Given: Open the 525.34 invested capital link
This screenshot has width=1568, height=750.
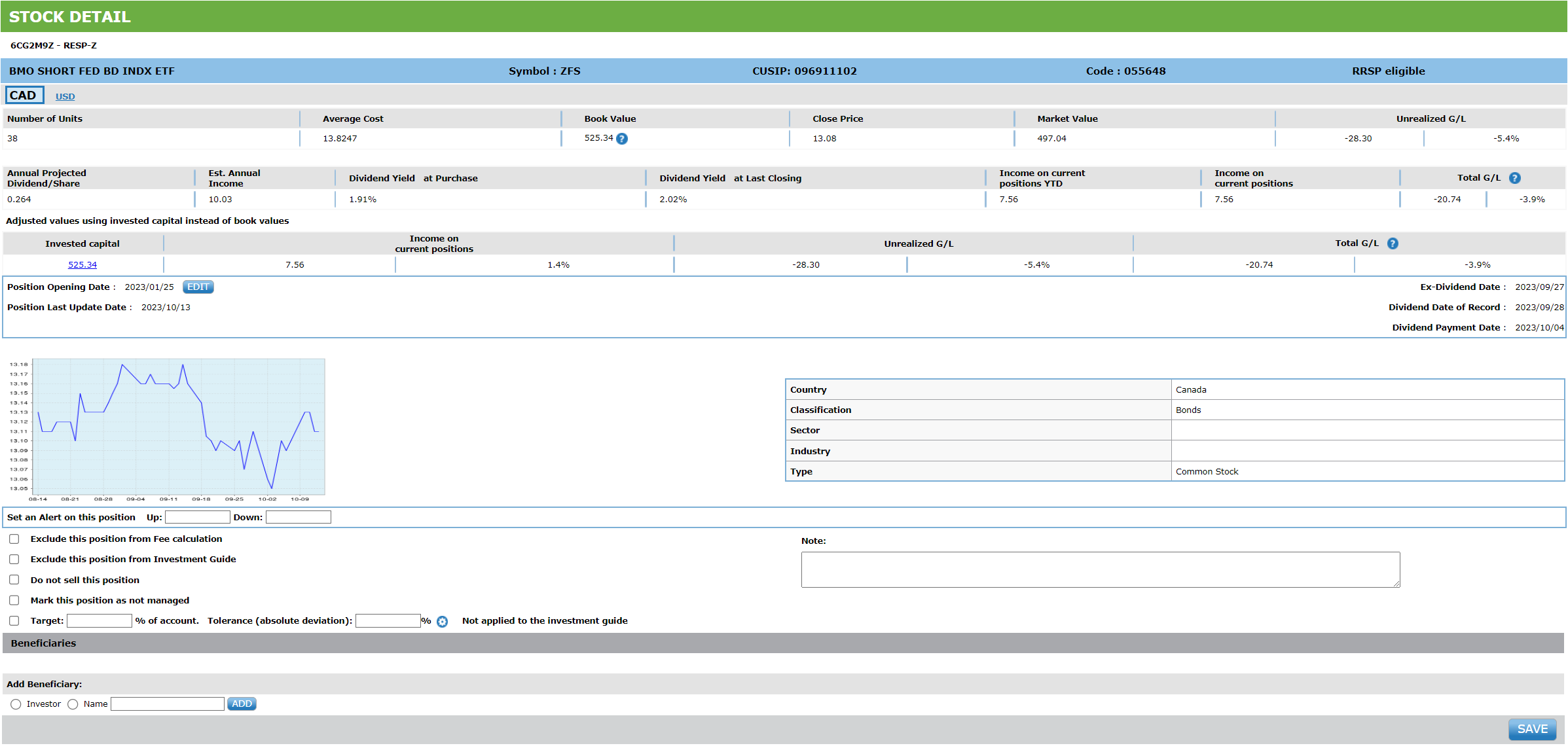Looking at the screenshot, I should (82, 265).
